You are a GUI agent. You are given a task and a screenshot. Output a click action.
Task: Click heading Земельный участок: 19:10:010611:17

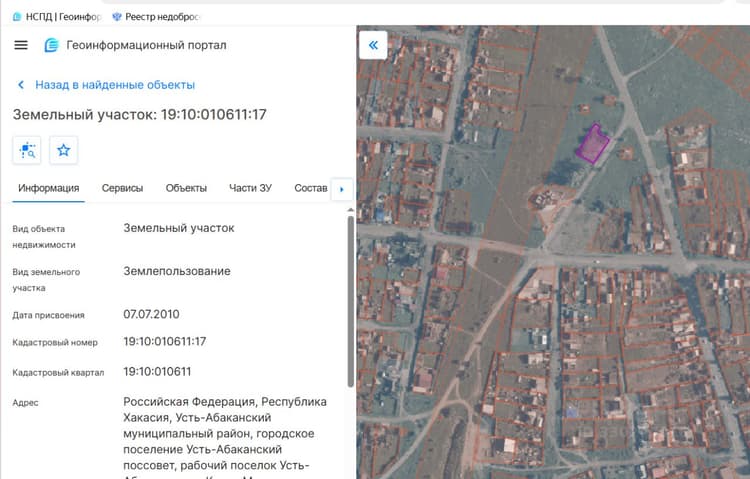[140, 114]
